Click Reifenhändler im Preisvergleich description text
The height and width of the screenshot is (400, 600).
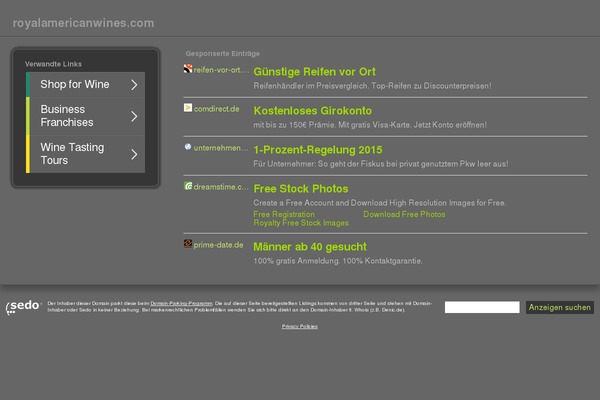(372, 86)
